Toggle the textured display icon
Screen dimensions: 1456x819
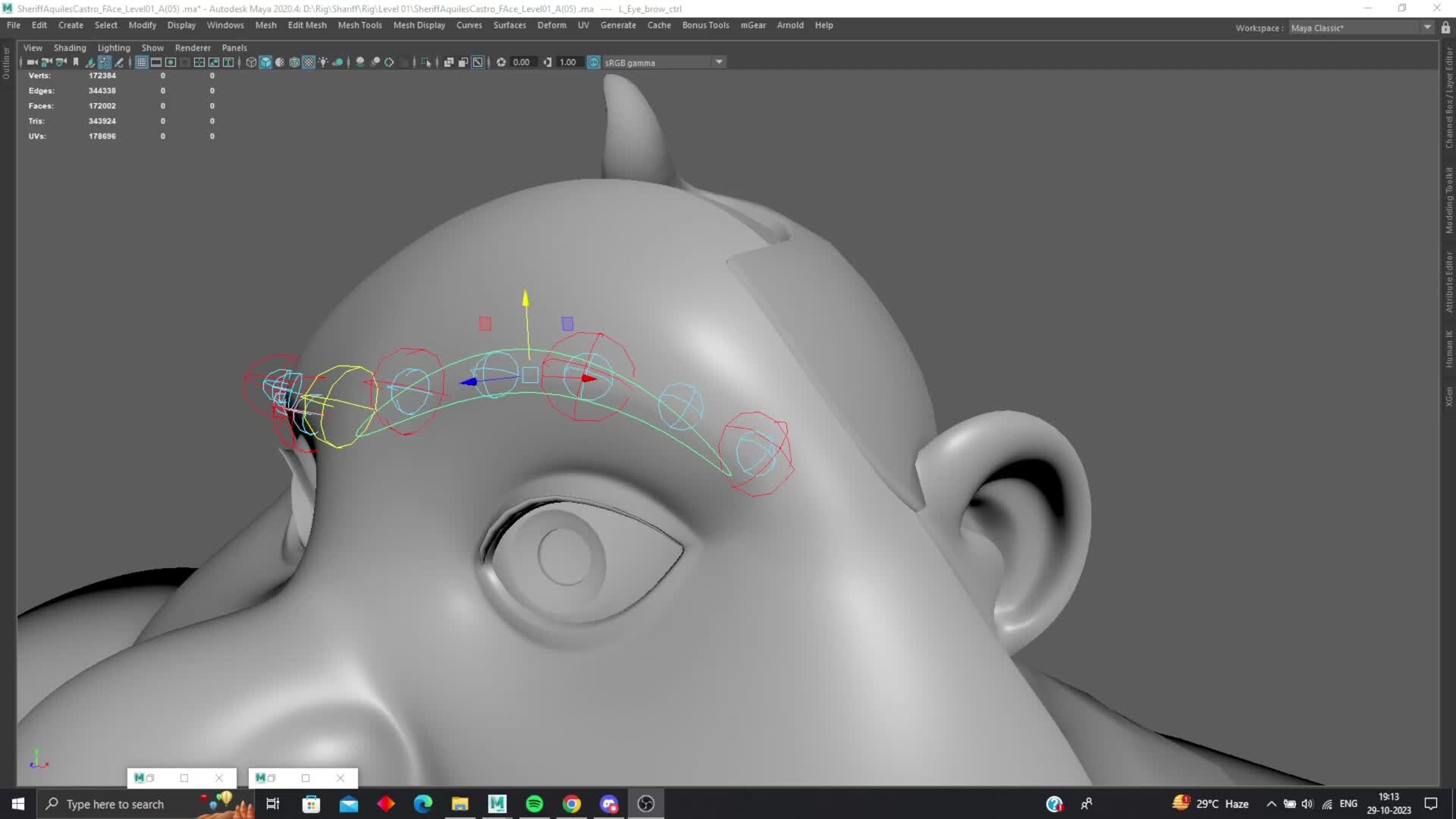[308, 62]
